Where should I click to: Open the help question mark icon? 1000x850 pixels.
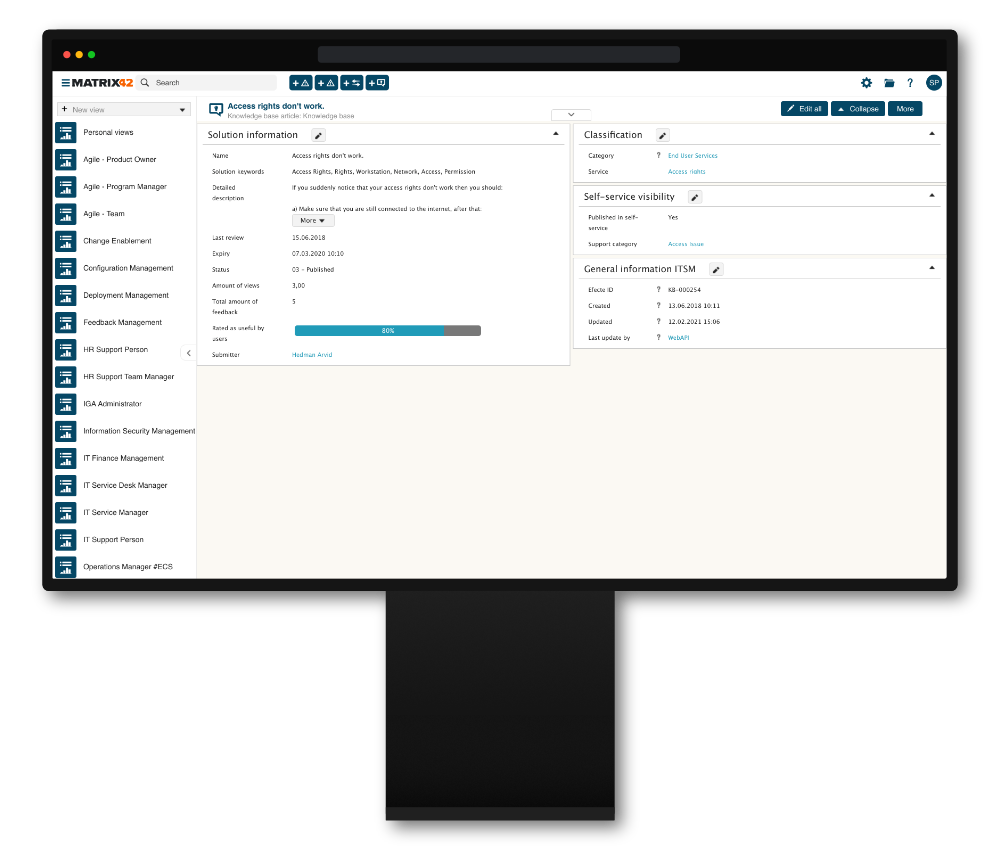pos(910,83)
